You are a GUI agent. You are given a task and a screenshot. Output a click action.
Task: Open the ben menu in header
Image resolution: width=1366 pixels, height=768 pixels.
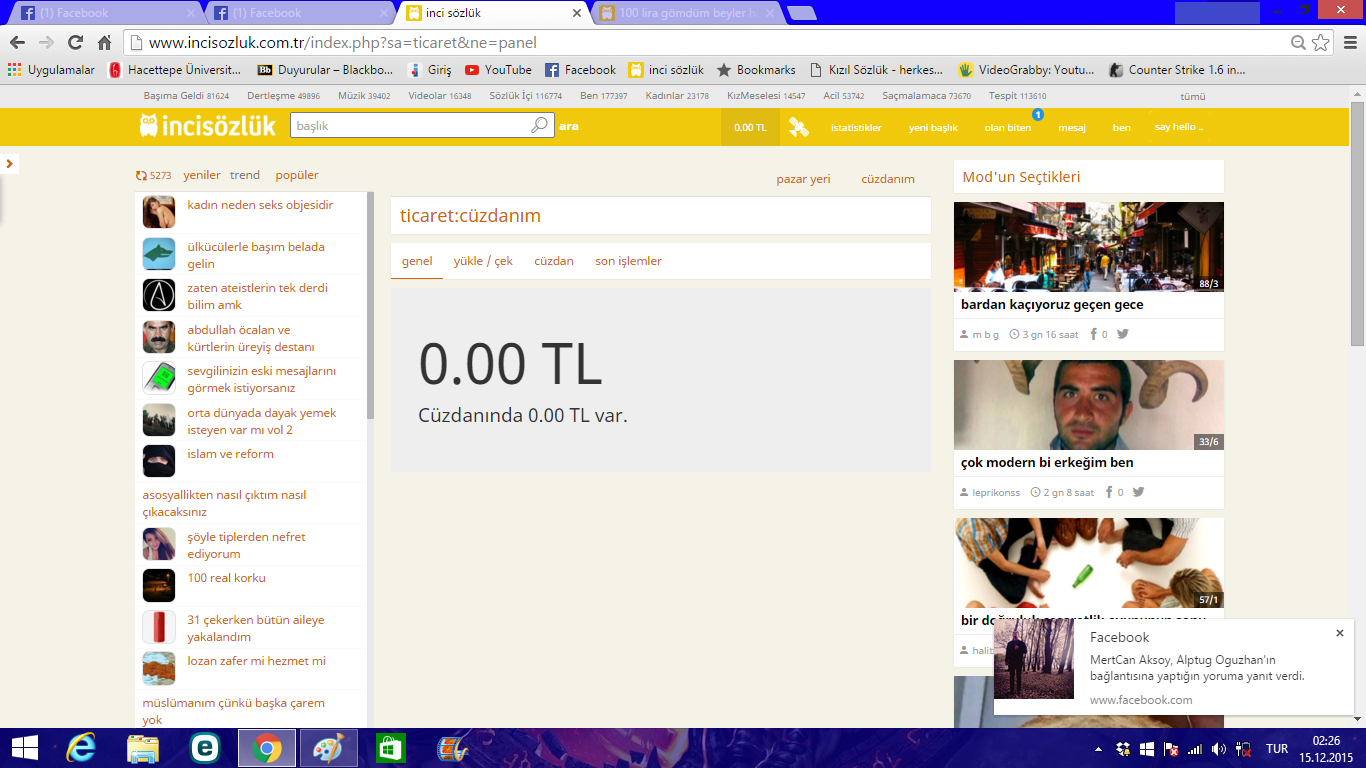pos(1122,128)
